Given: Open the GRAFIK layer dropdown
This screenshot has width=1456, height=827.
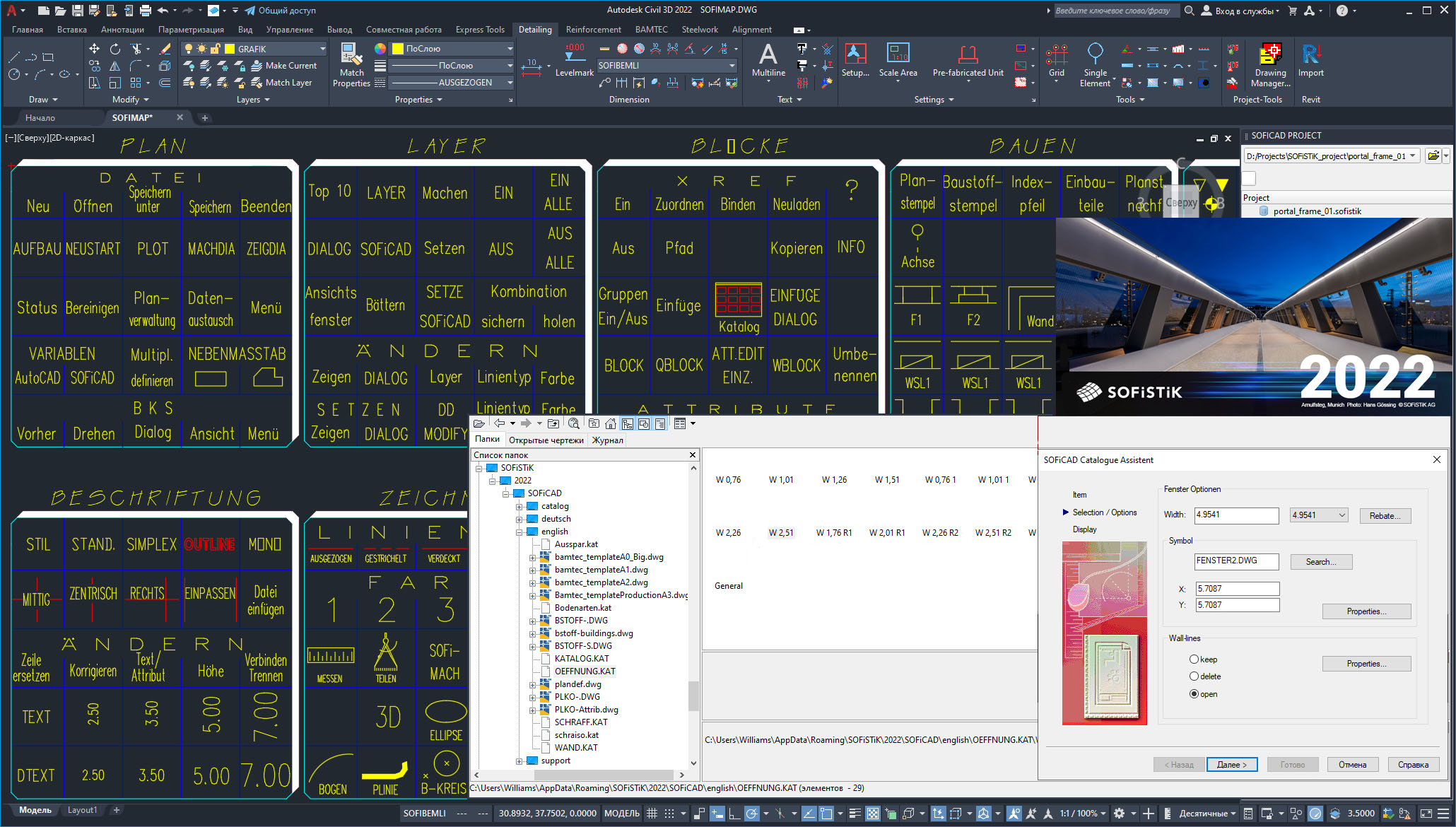Looking at the screenshot, I should 323,49.
